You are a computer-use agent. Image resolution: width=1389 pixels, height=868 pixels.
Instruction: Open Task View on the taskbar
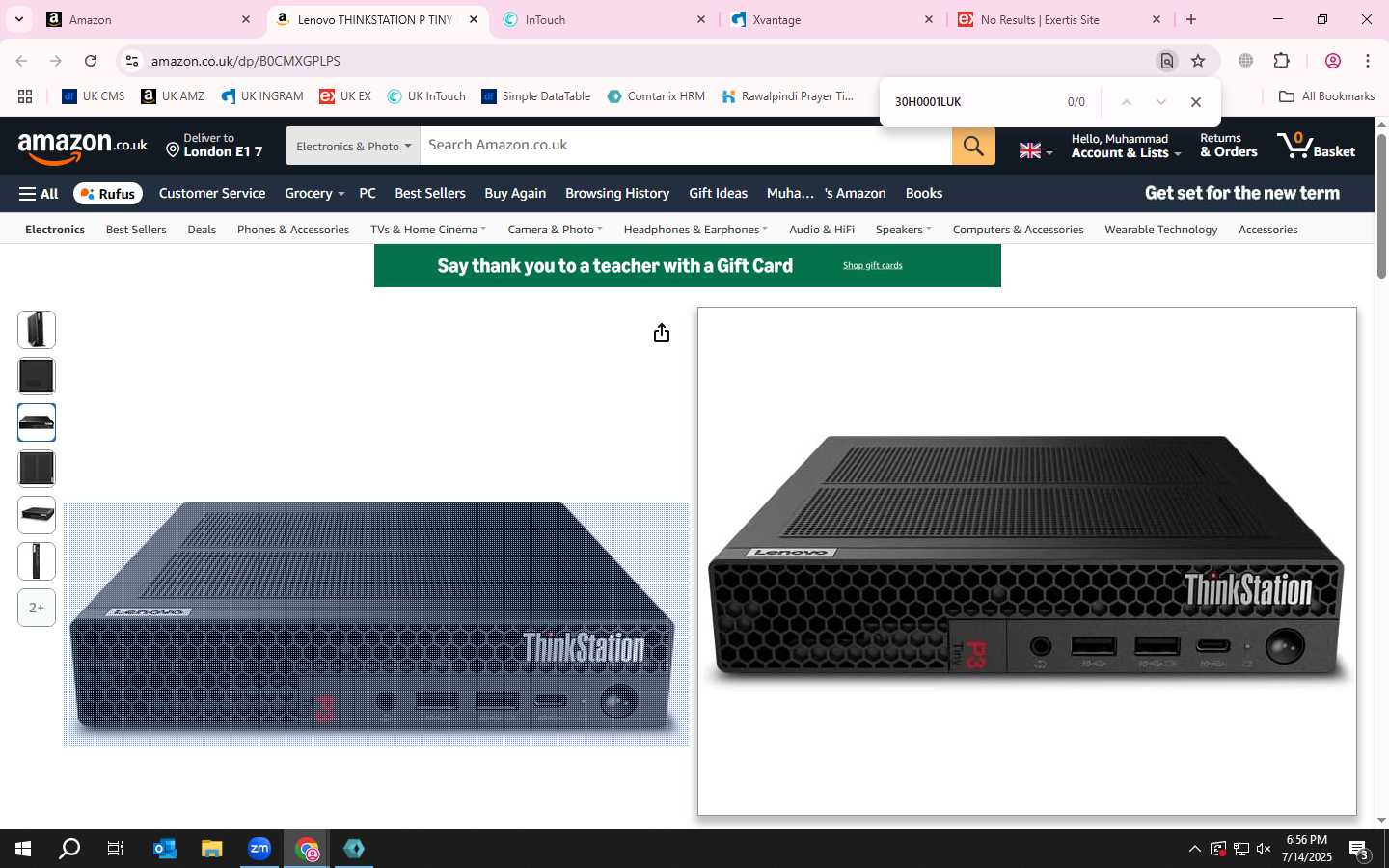(116, 849)
